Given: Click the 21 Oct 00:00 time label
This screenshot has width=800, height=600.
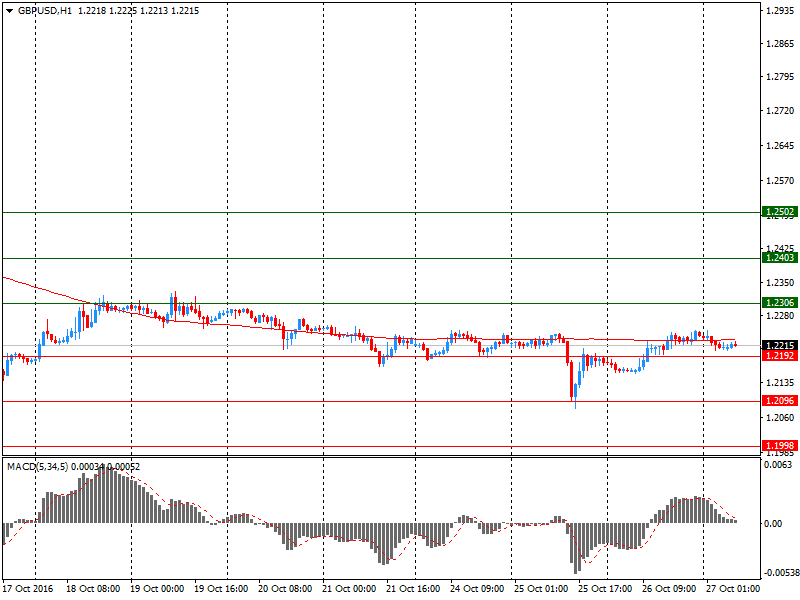Looking at the screenshot, I should tap(349, 588).
